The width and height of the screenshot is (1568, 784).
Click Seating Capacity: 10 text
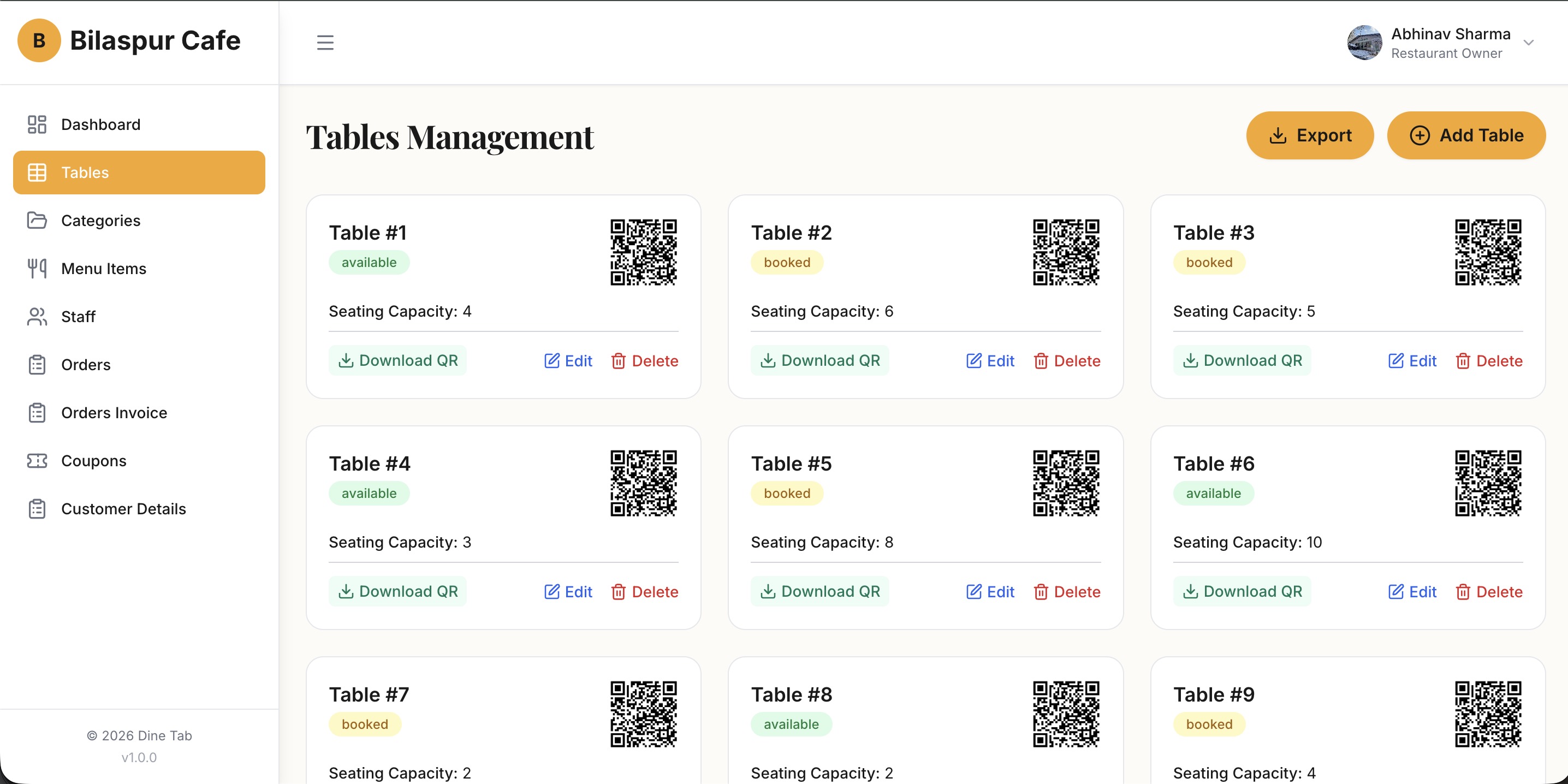tap(1247, 542)
